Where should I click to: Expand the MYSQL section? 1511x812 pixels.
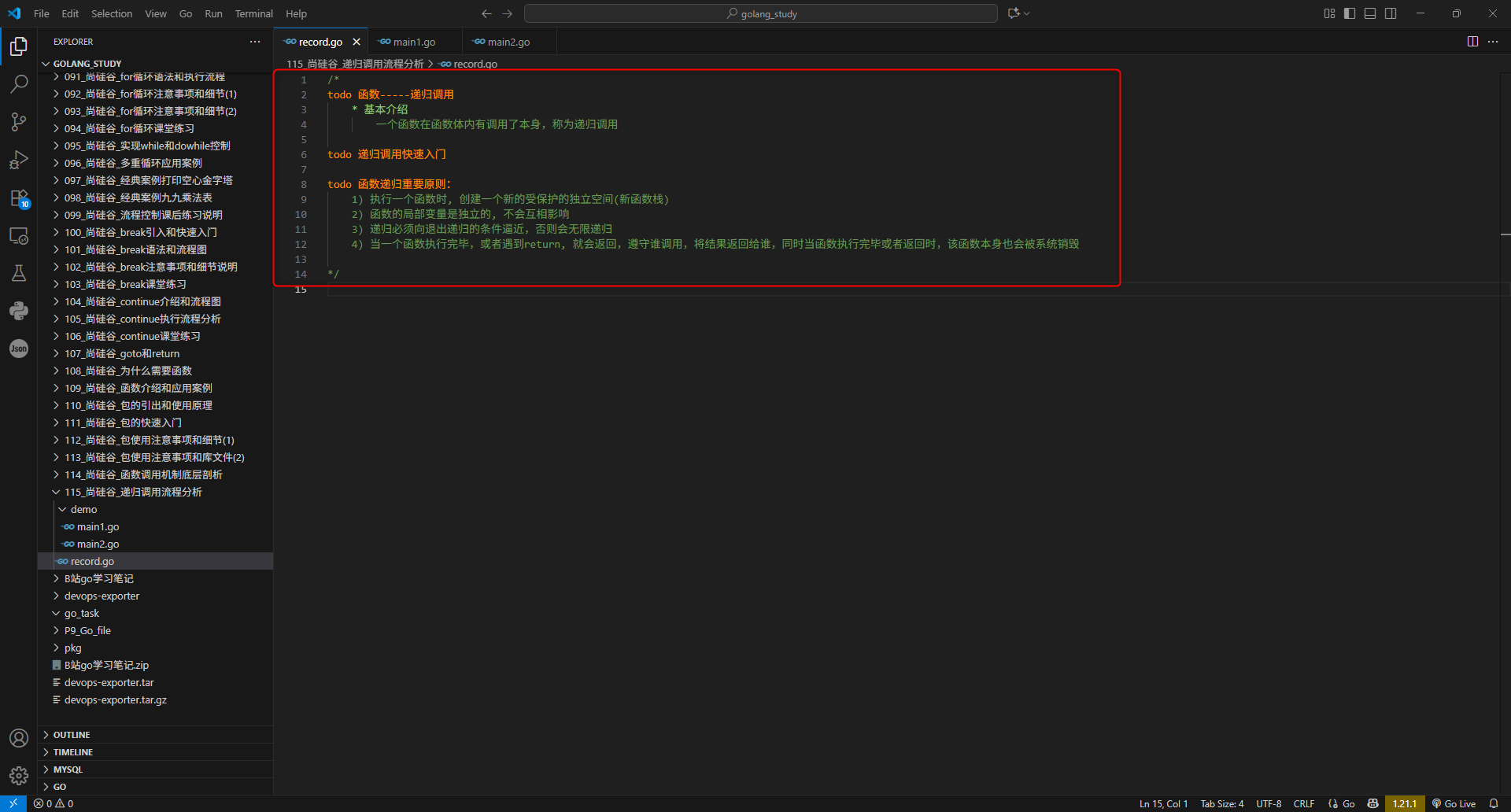tap(156, 770)
